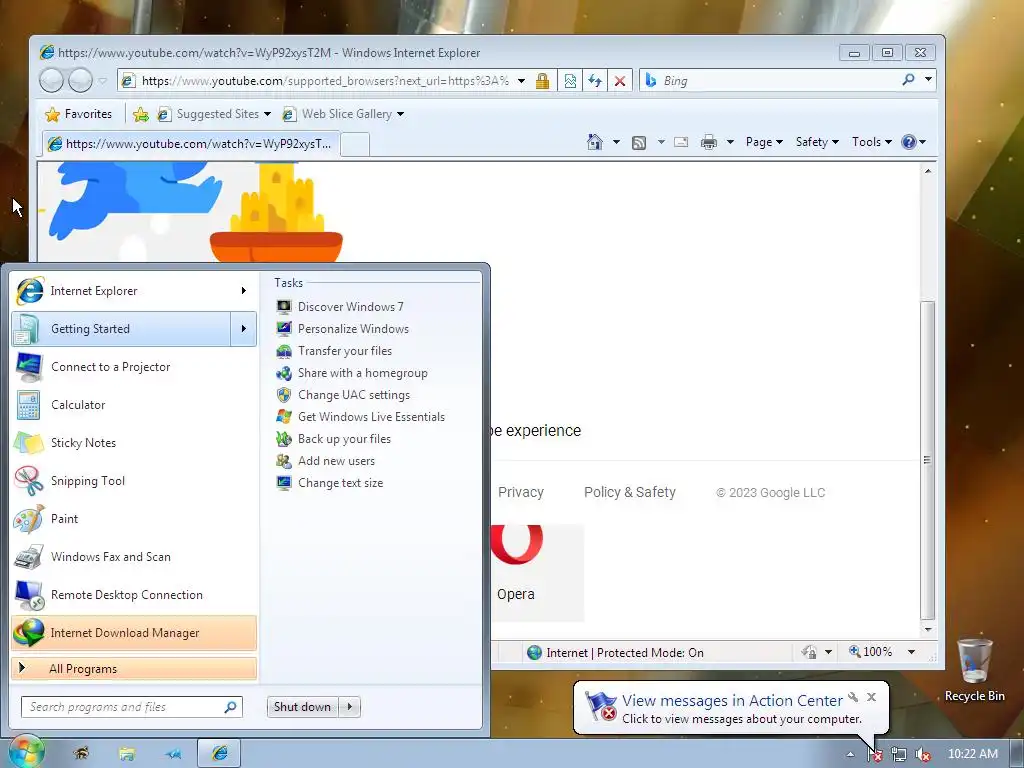Select the YouTube watch tab
Viewport: 1024px width, 768px height.
(191, 144)
